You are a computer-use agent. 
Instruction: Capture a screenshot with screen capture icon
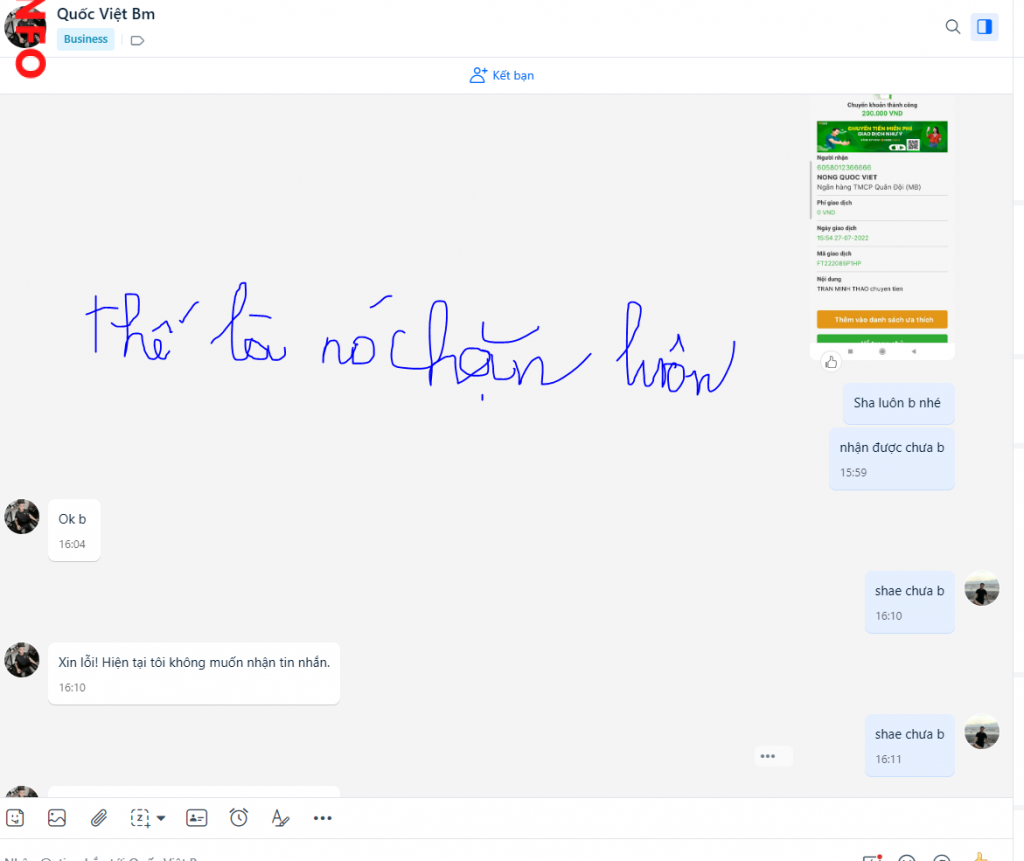coord(140,818)
